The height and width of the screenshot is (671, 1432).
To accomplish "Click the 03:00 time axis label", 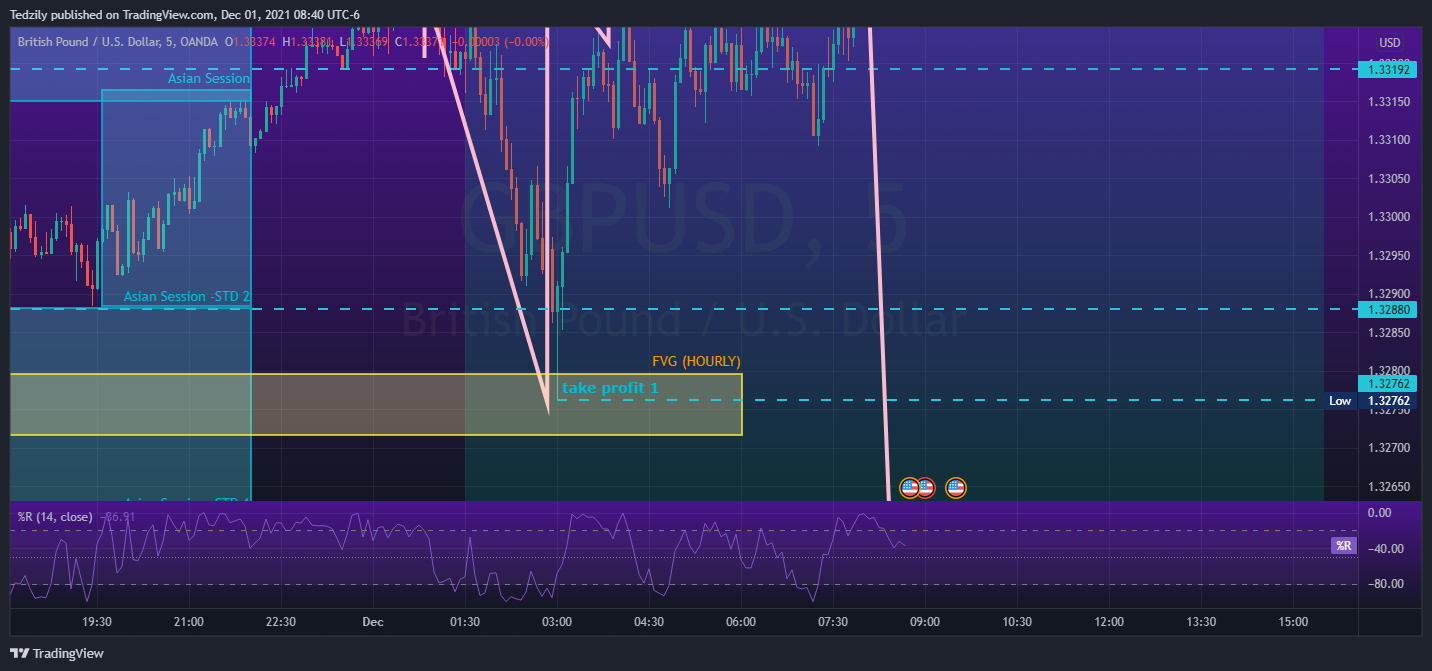I will coord(557,622).
